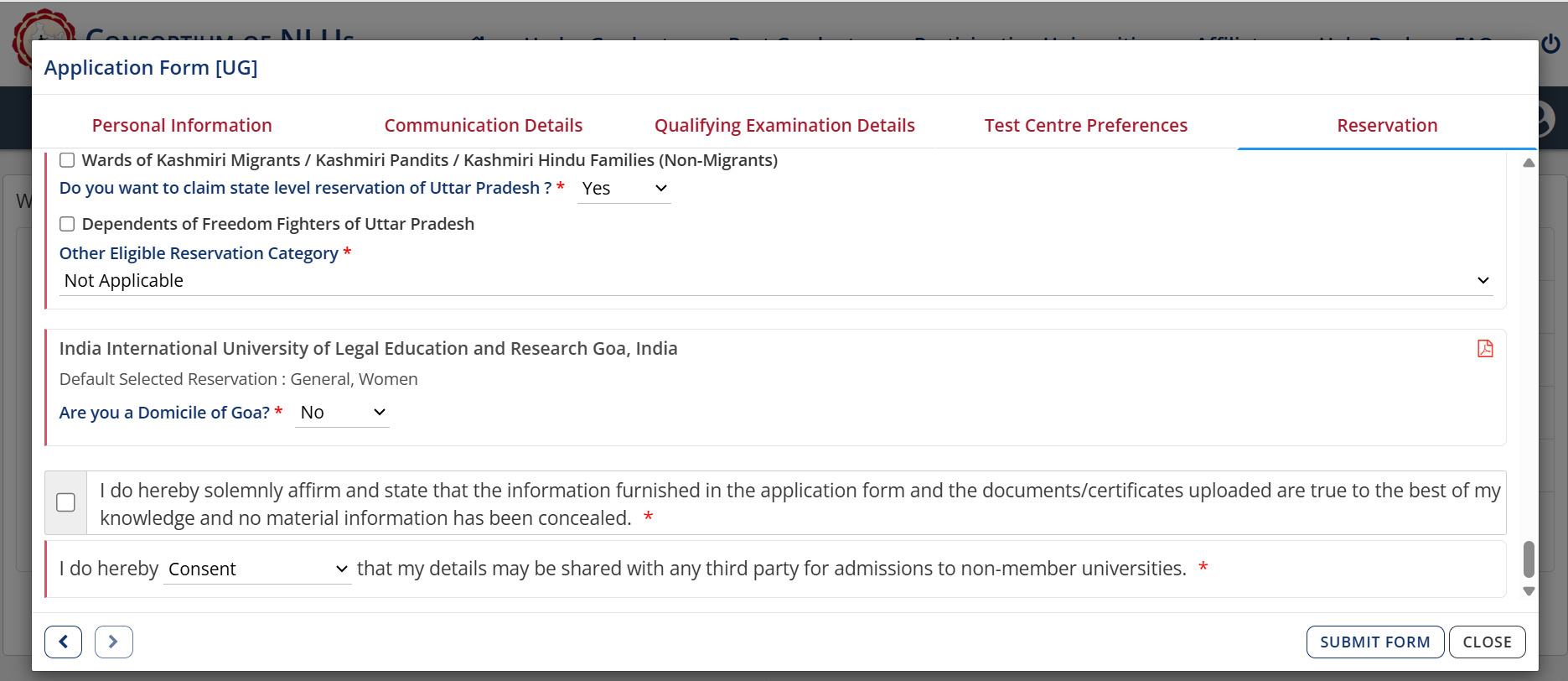Open the Domicile of Goa dropdown
The width and height of the screenshot is (1568, 681).
[x=342, y=413]
